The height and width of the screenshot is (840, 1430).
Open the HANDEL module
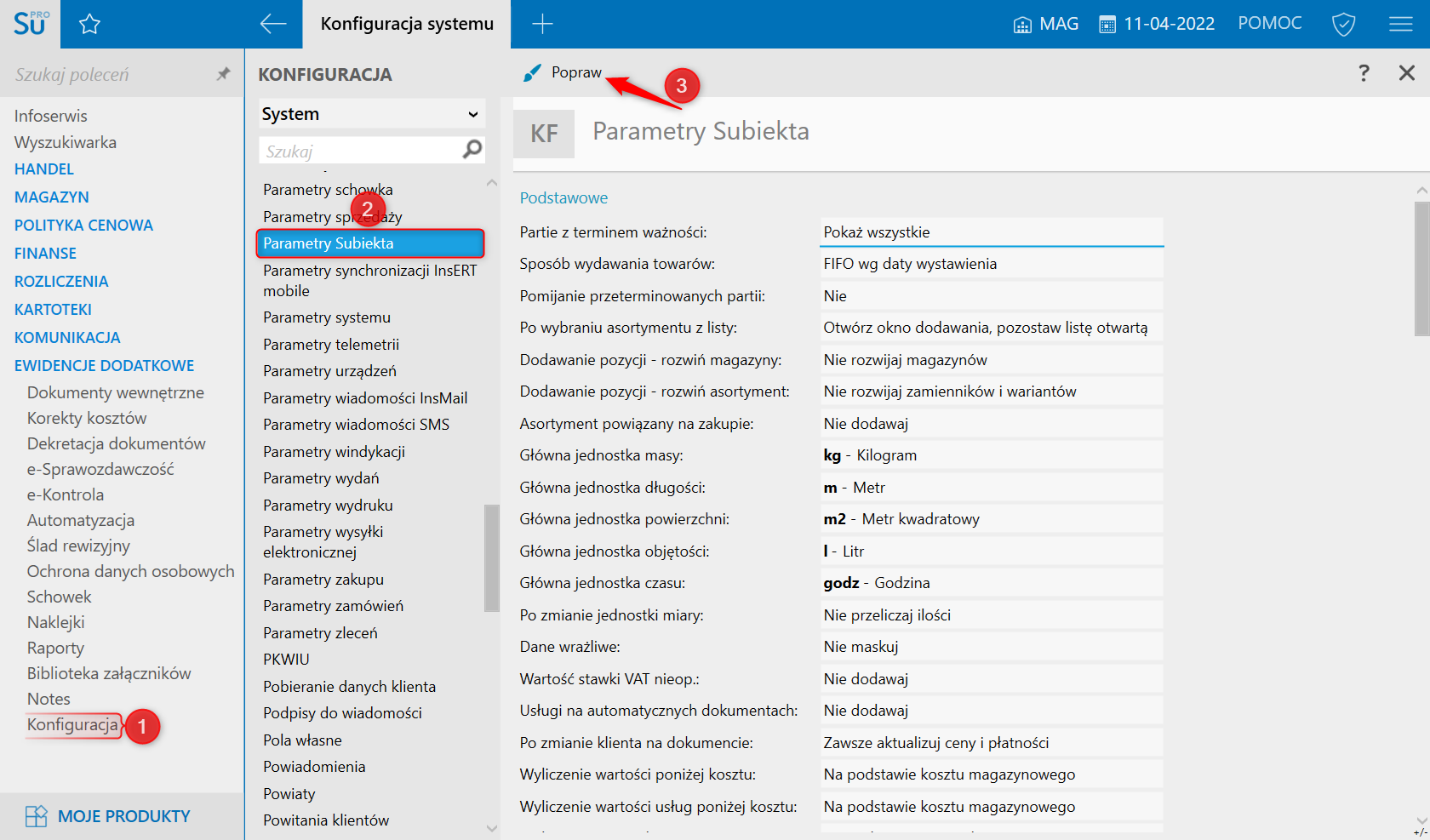[44, 169]
